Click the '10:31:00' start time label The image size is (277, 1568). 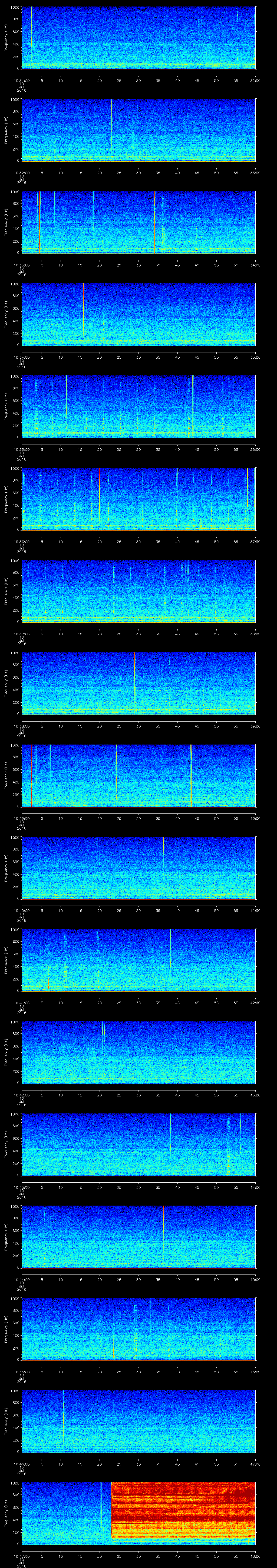22,80
